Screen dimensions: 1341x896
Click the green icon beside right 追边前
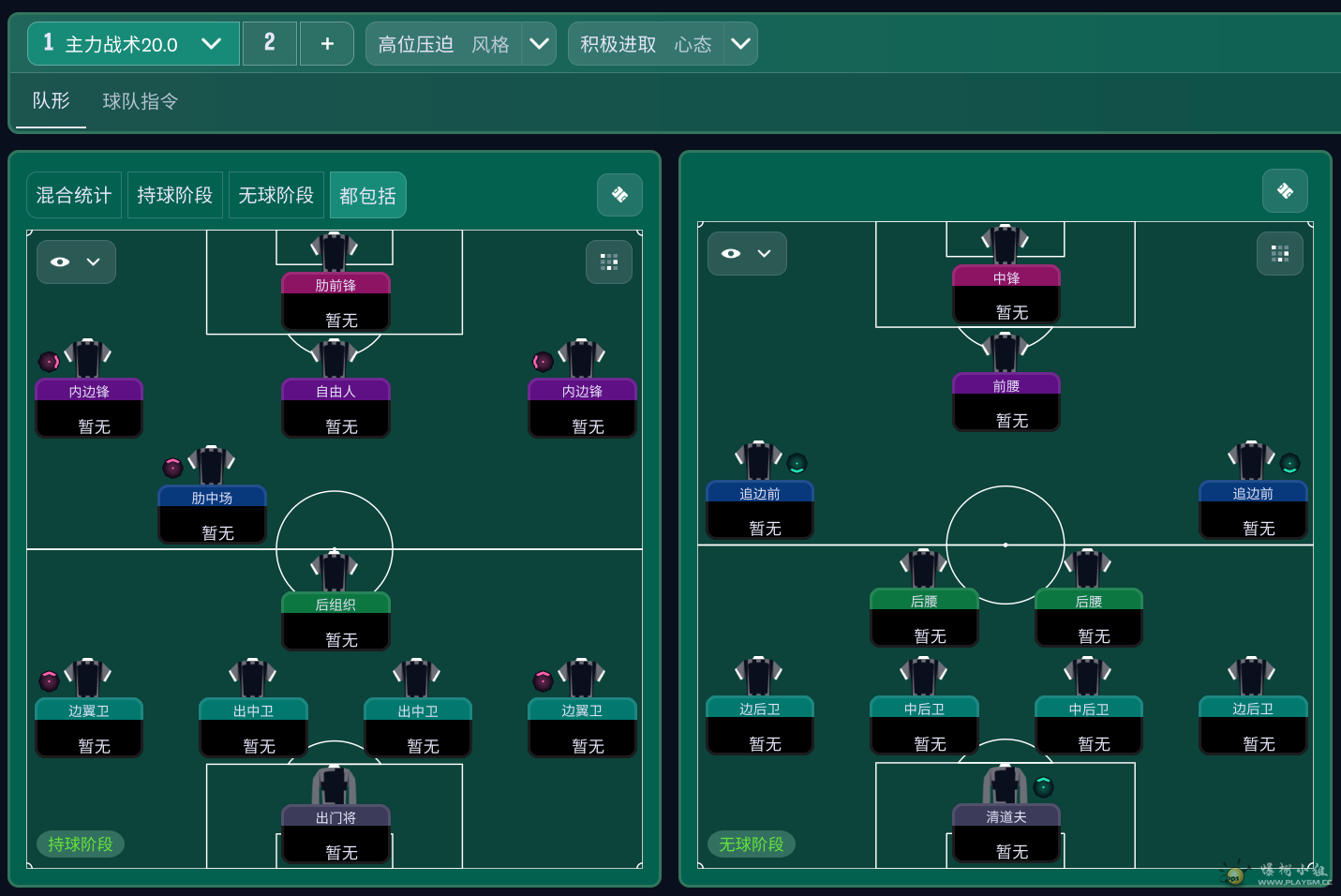(x=1290, y=463)
